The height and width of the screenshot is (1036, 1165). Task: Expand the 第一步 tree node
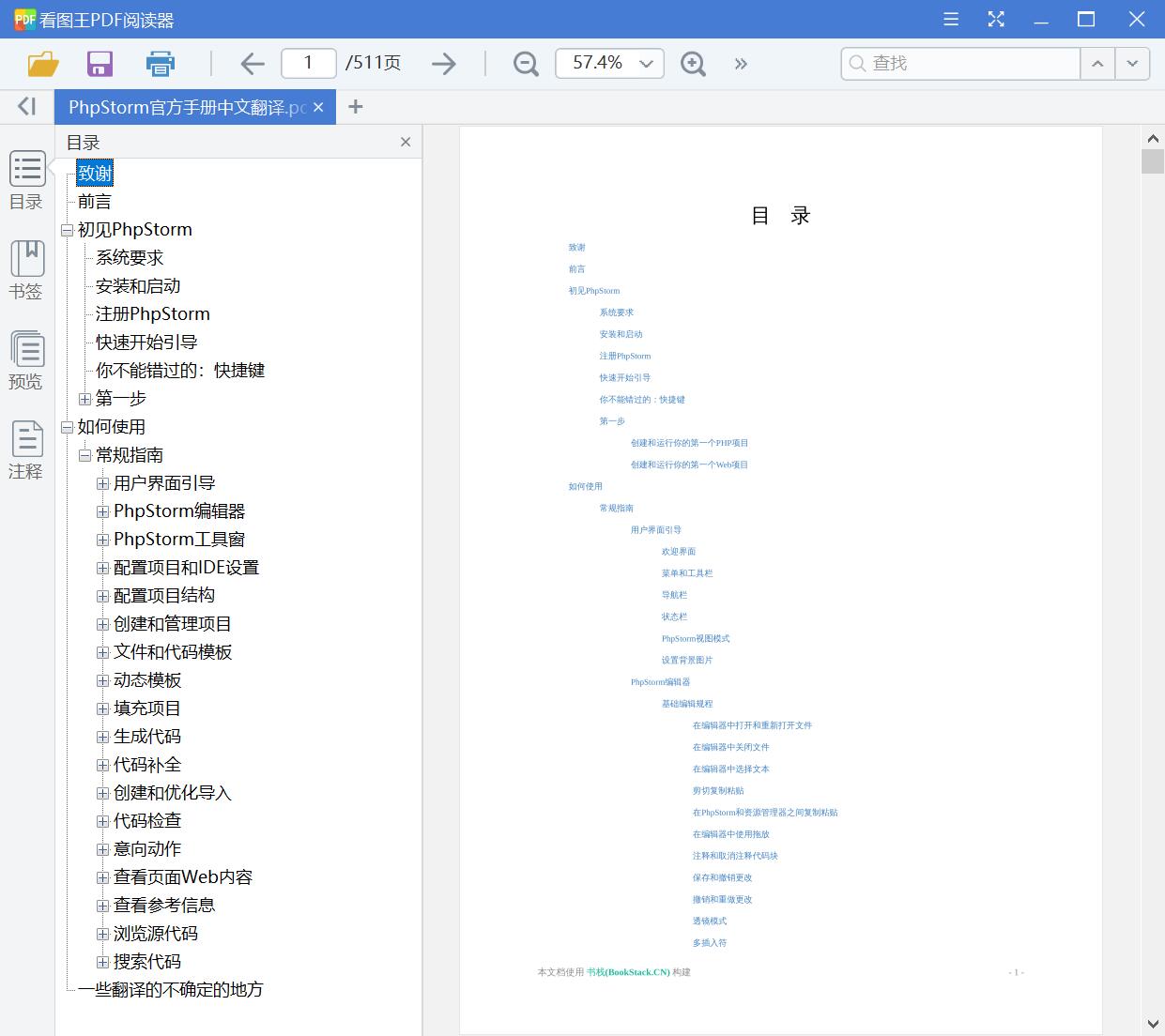click(85, 399)
